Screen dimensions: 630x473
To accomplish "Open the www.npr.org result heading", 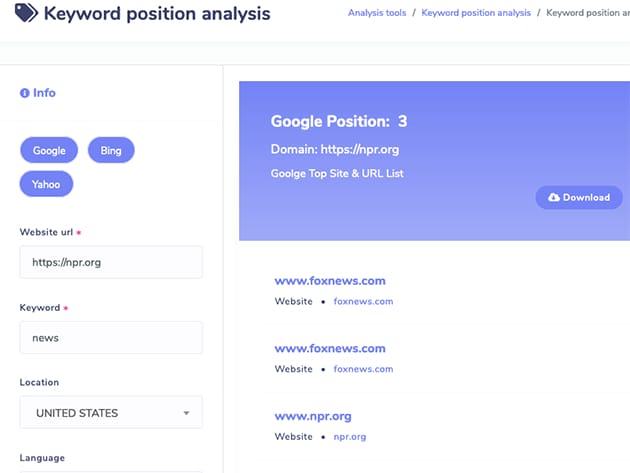I will click(x=313, y=416).
